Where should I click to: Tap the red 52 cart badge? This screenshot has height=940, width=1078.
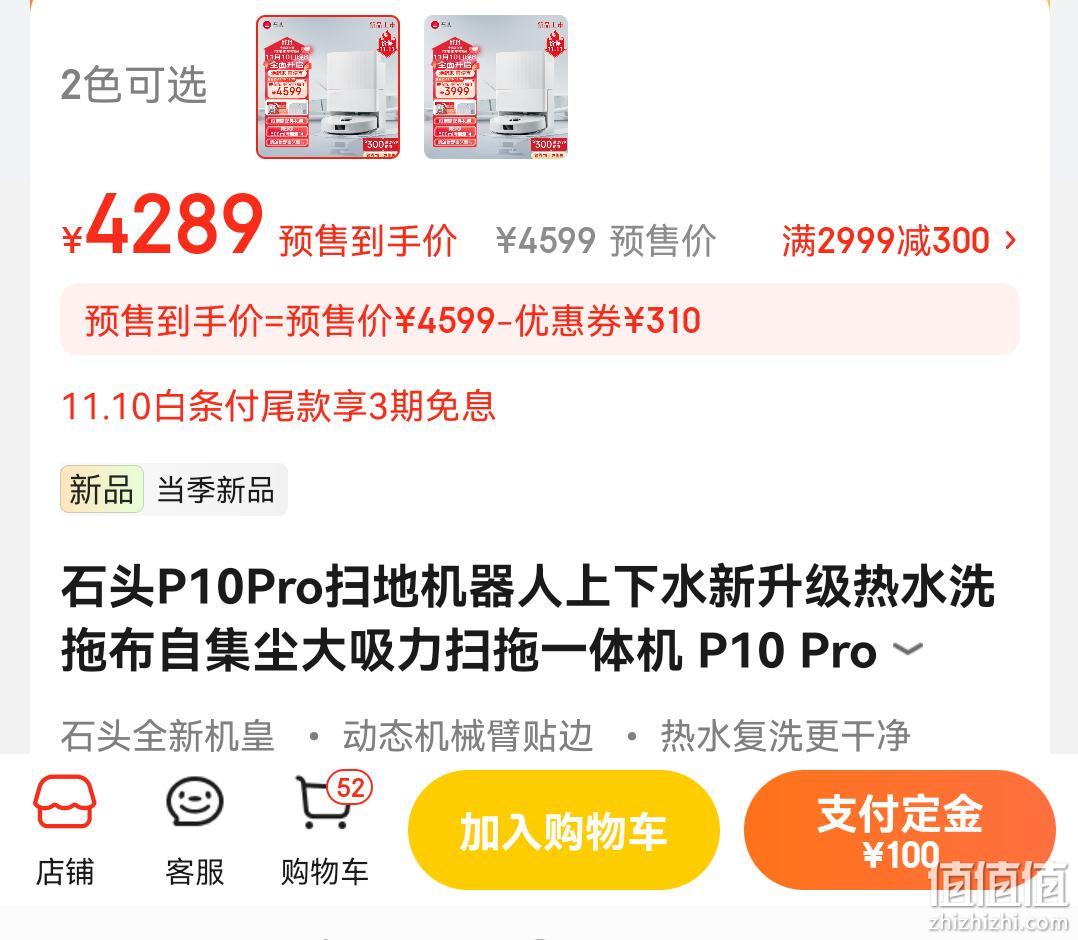tap(350, 788)
